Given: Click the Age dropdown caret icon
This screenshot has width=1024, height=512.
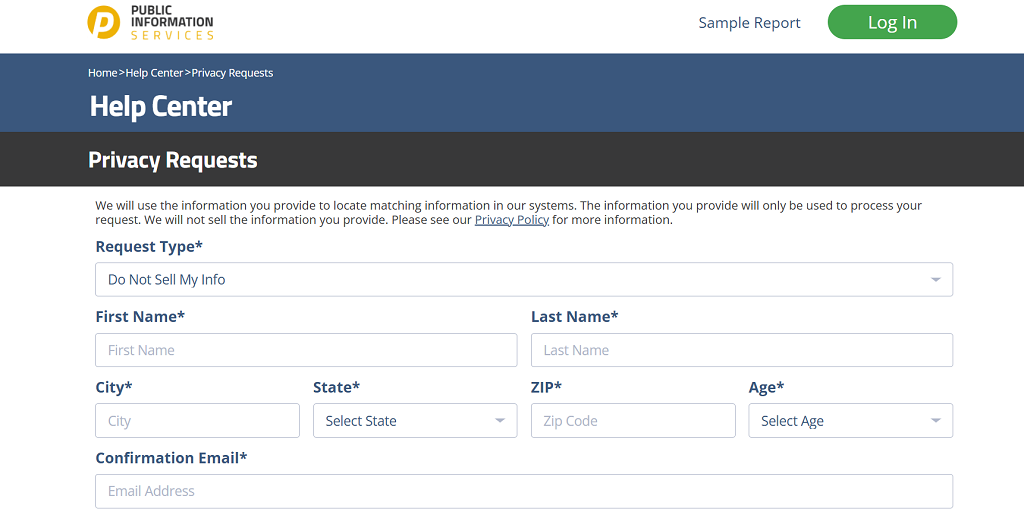Looking at the screenshot, I should pyautogui.click(x=935, y=421).
